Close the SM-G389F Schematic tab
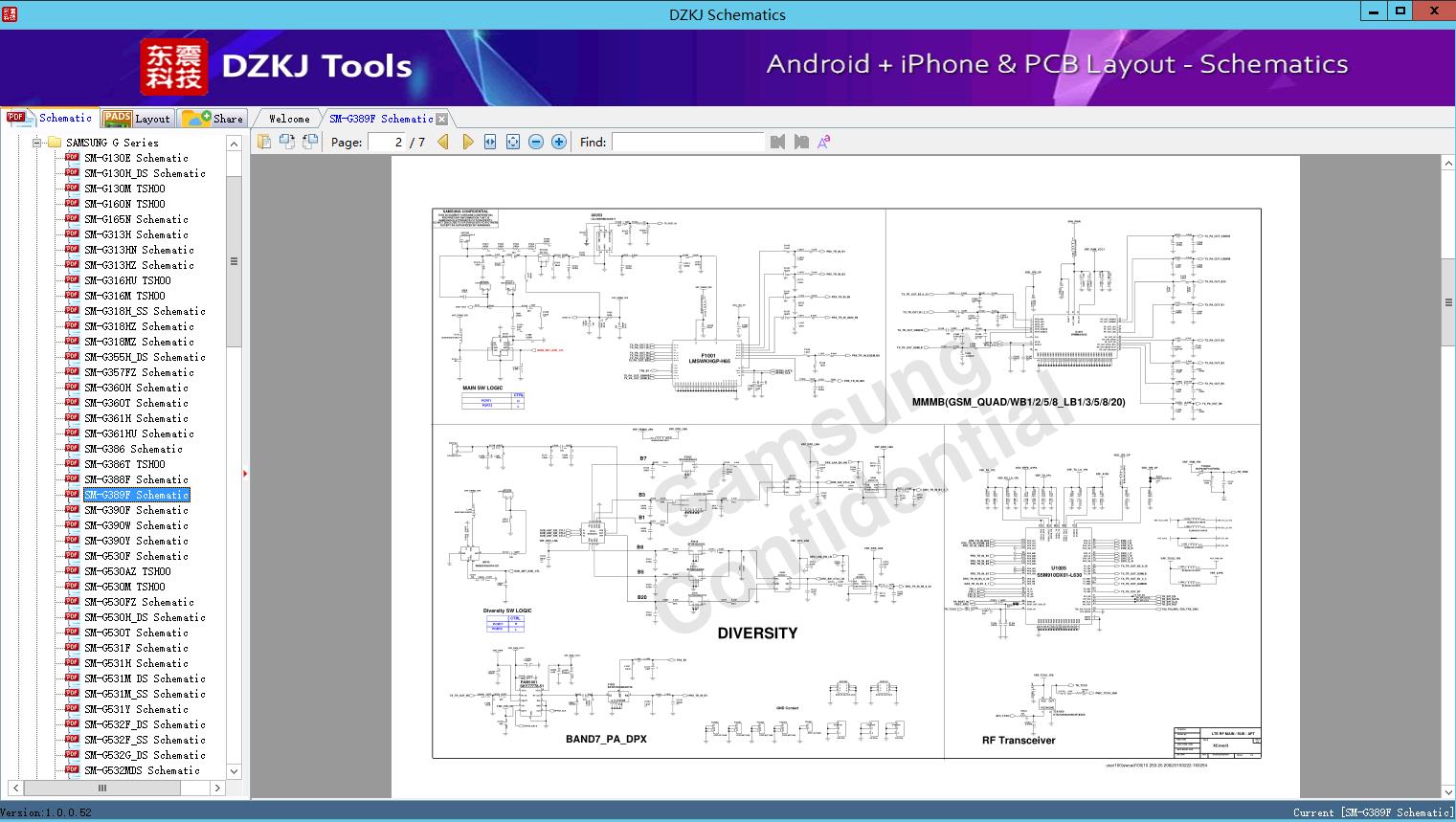 441,119
